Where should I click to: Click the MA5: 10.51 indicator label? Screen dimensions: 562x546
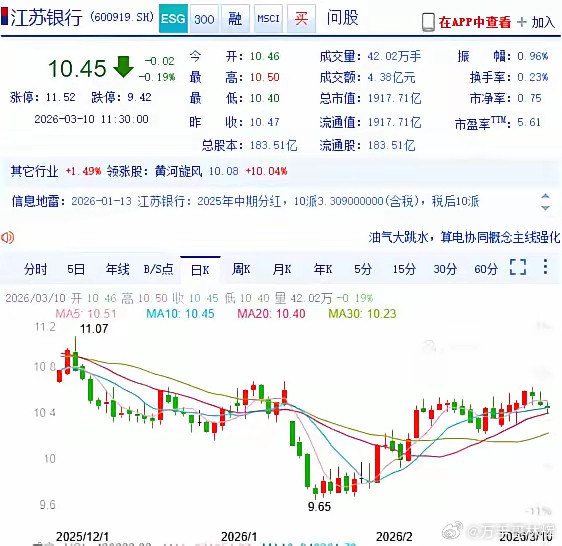pyautogui.click(x=86, y=314)
